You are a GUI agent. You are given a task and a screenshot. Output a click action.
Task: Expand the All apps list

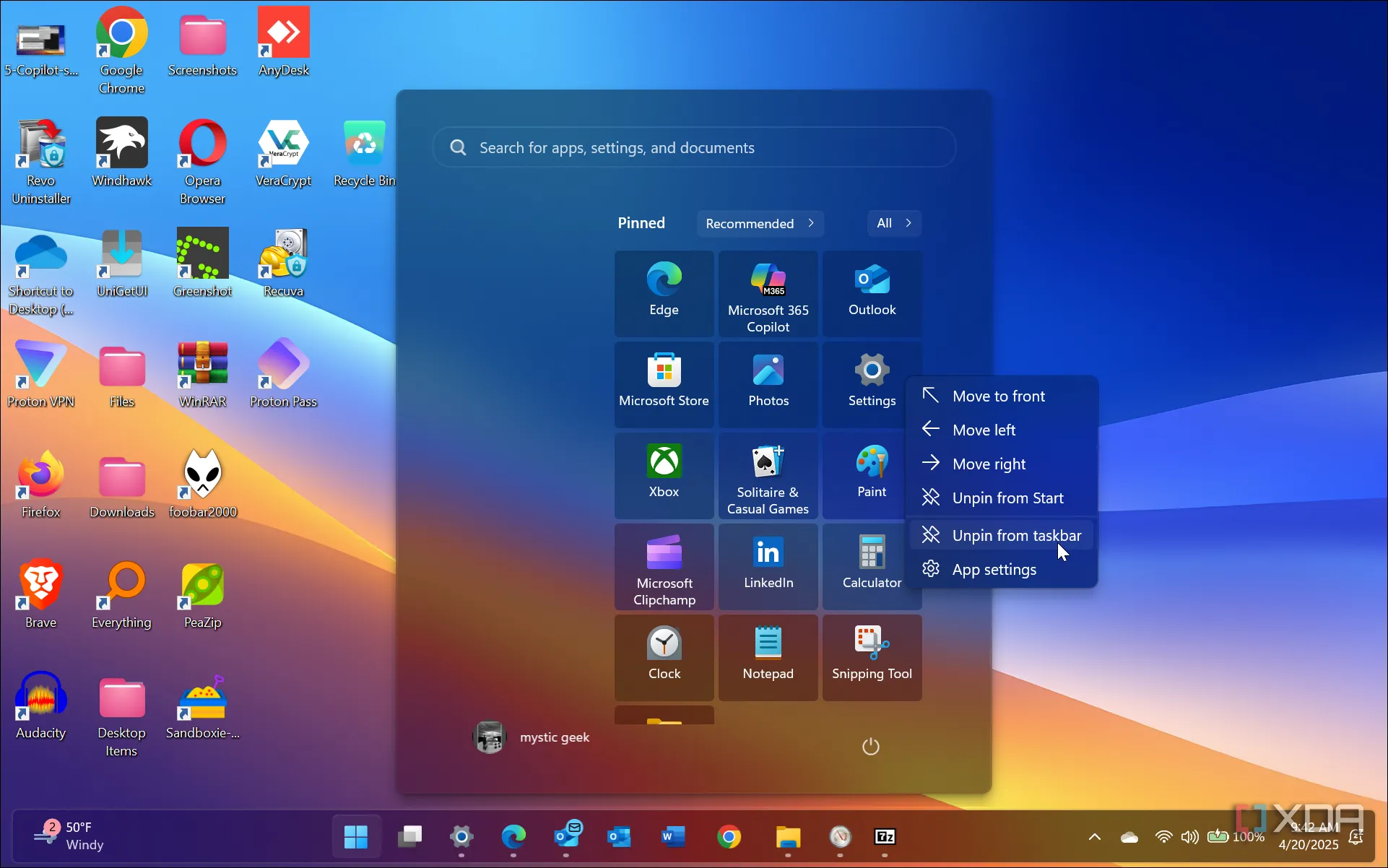coord(893,223)
